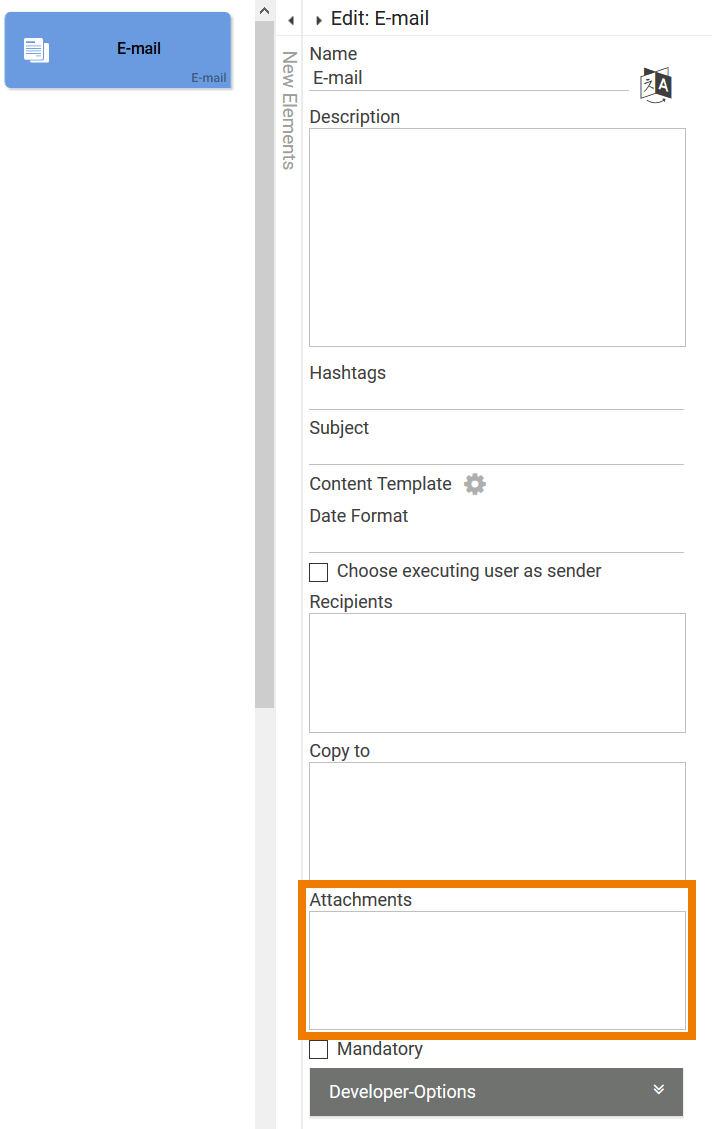The width and height of the screenshot is (712, 1129).
Task: Click the Developer-Options button
Action: pos(496,1092)
